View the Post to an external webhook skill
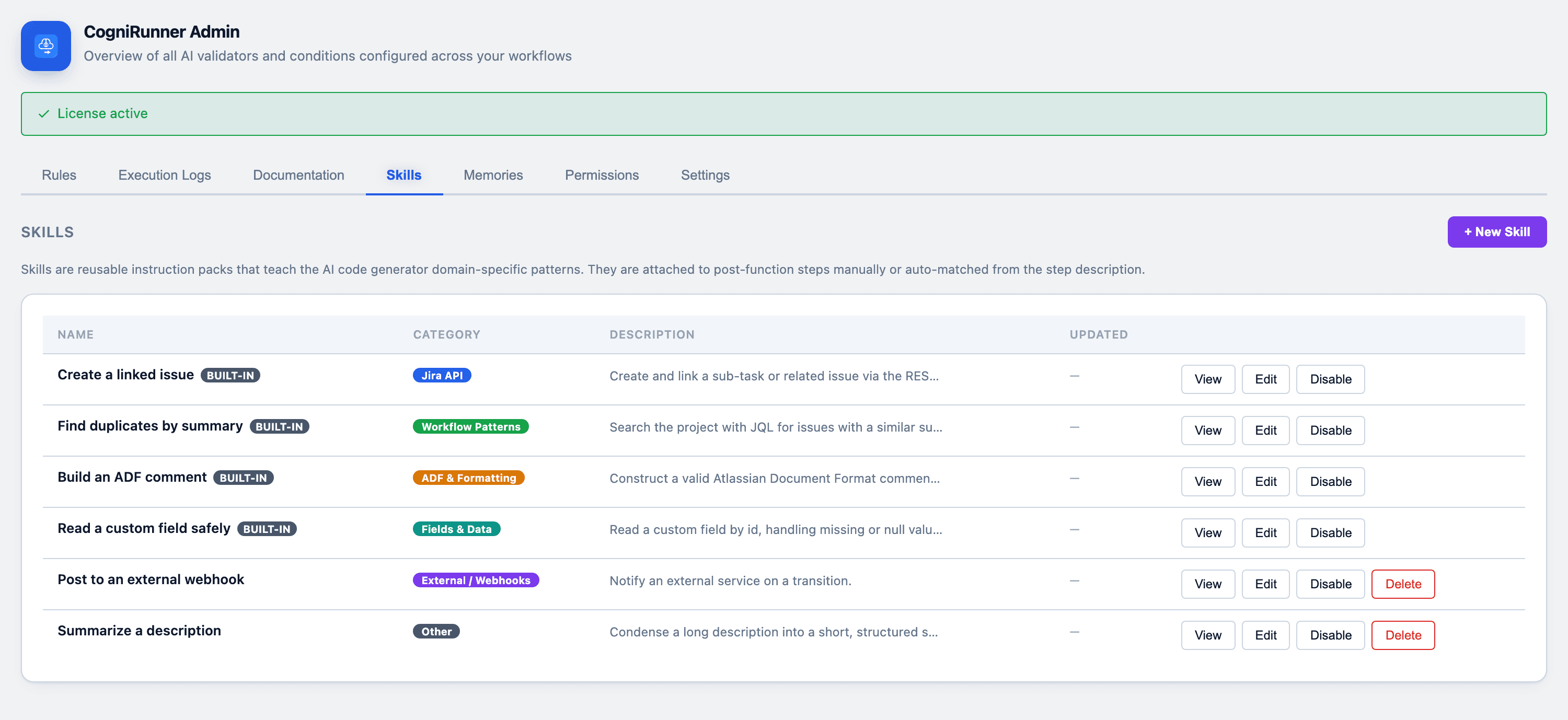 coord(1208,584)
